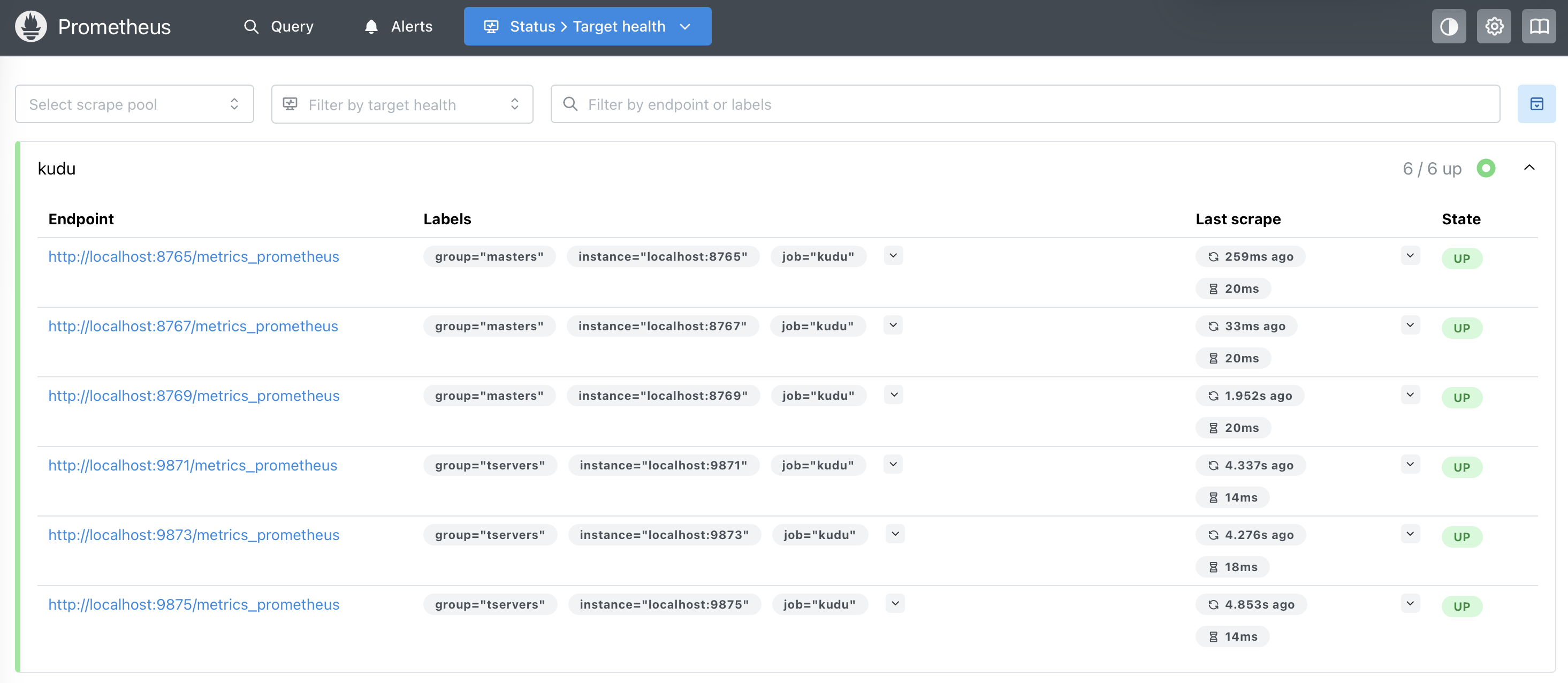Toggle the light/dark theme icon
This screenshot has height=683, width=1568.
point(1449,26)
